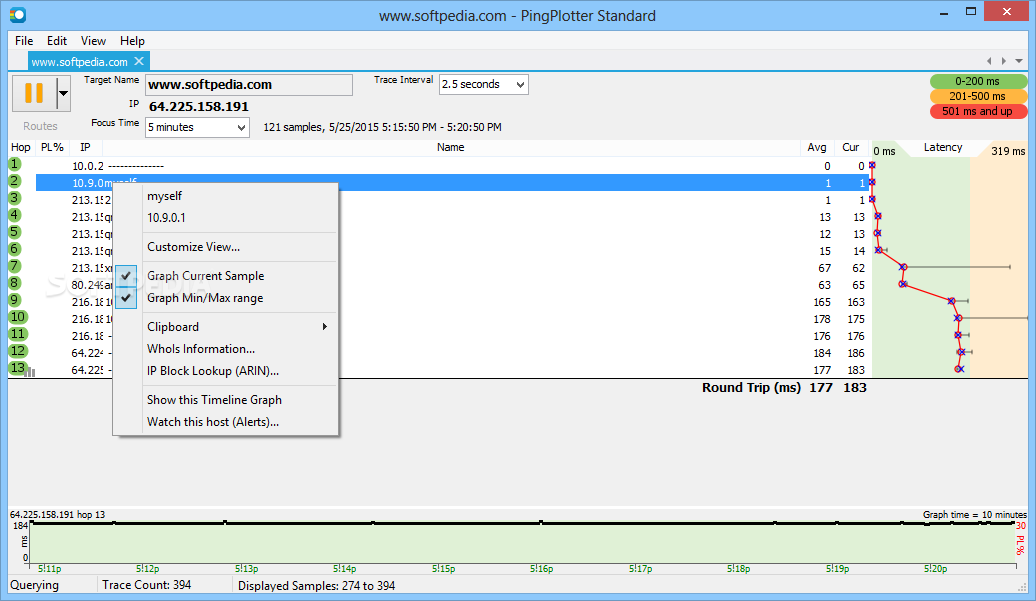Click hop 11 green circle icon
Screen dimensions: 1036x601
coord(18,334)
